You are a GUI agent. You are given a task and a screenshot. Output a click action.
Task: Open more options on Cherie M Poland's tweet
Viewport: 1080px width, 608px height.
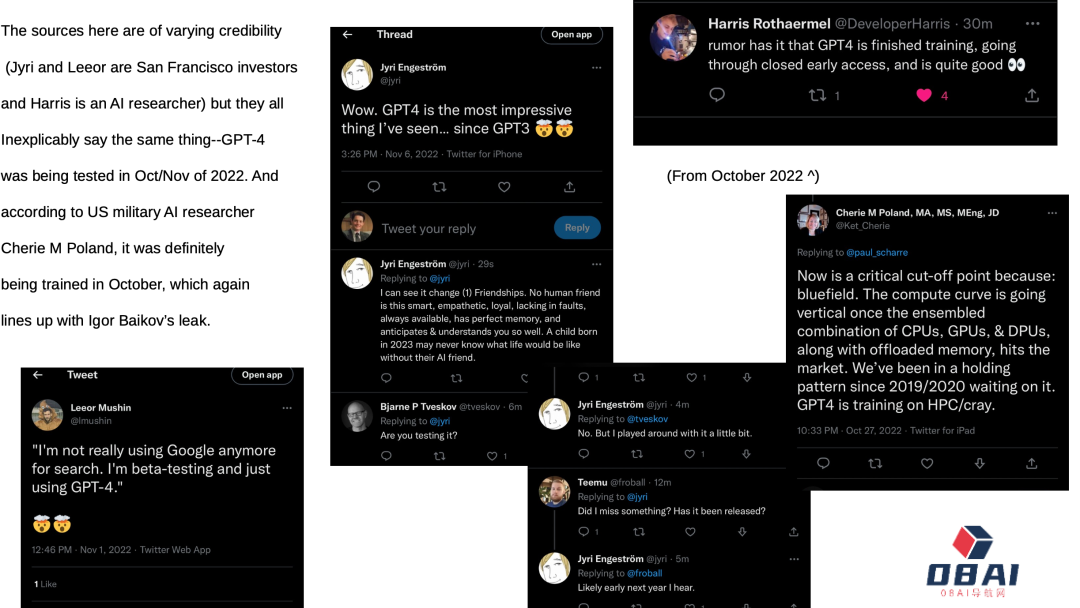(x=1050, y=213)
